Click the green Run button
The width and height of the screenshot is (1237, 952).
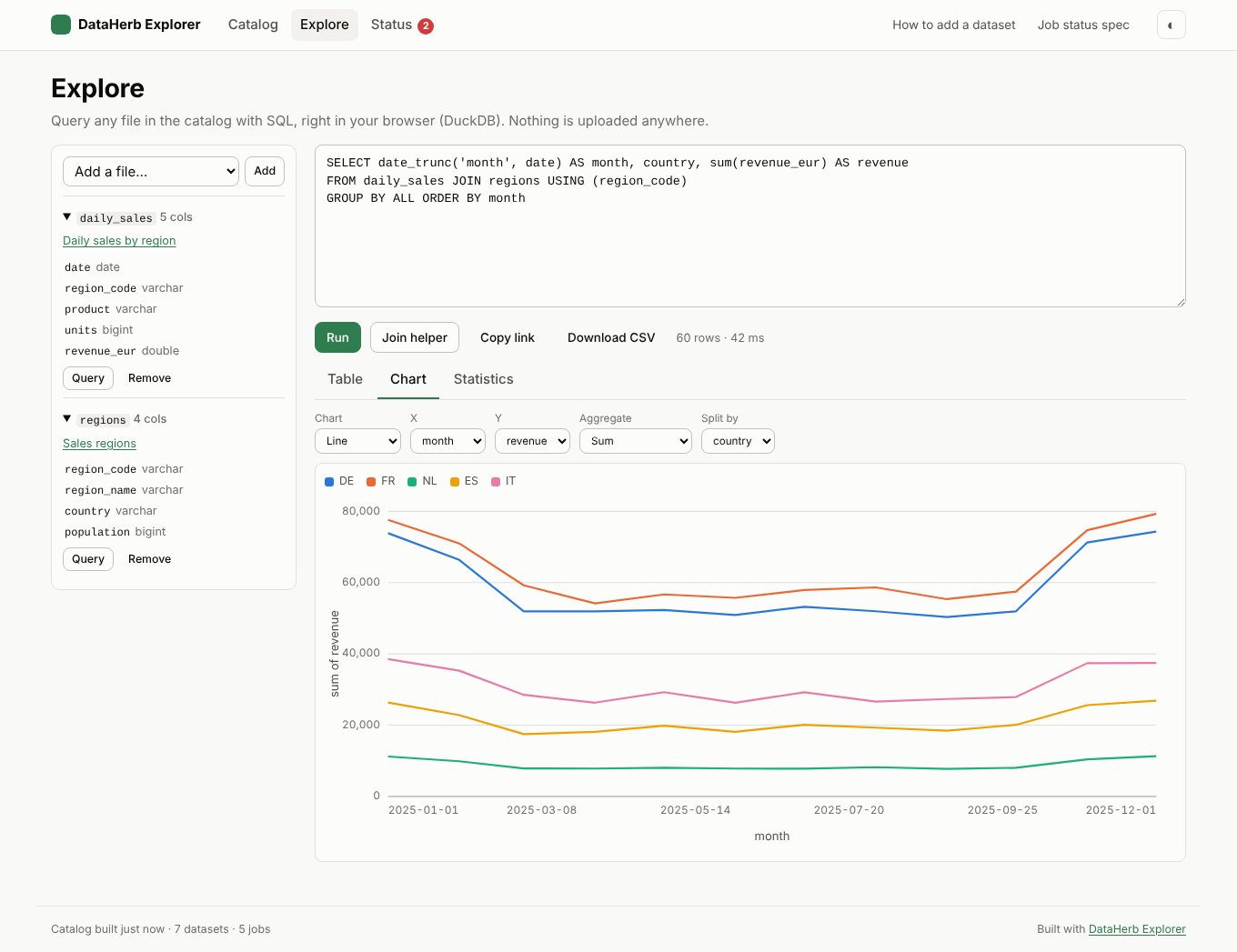pyautogui.click(x=337, y=337)
